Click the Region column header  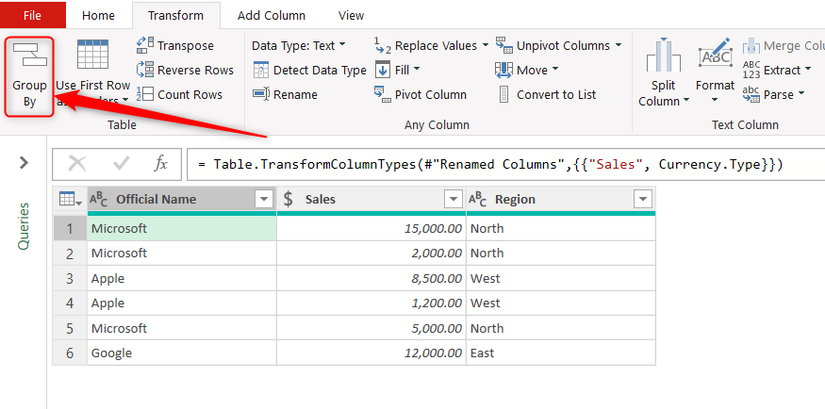click(x=561, y=199)
